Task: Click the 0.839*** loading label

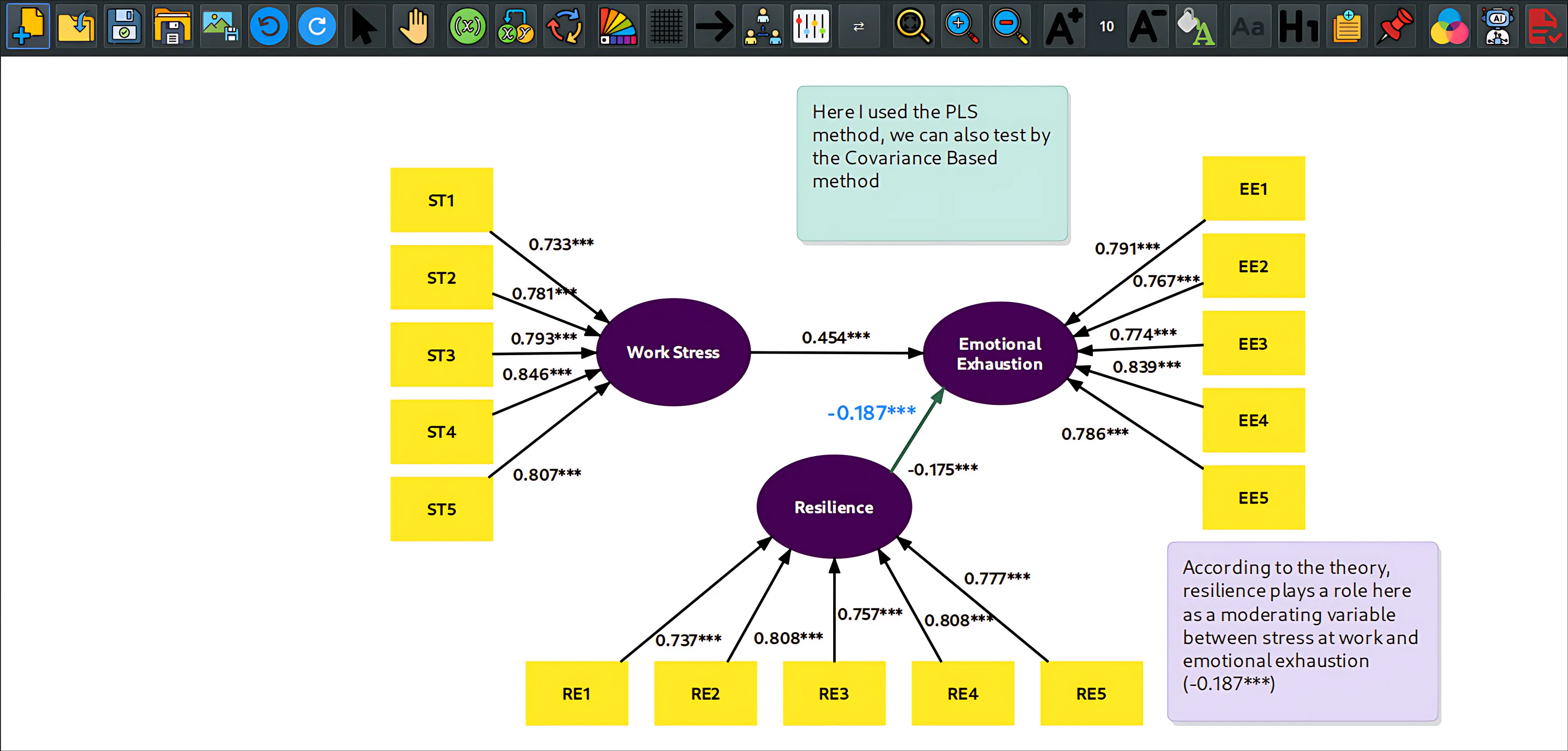Action: (x=1147, y=366)
